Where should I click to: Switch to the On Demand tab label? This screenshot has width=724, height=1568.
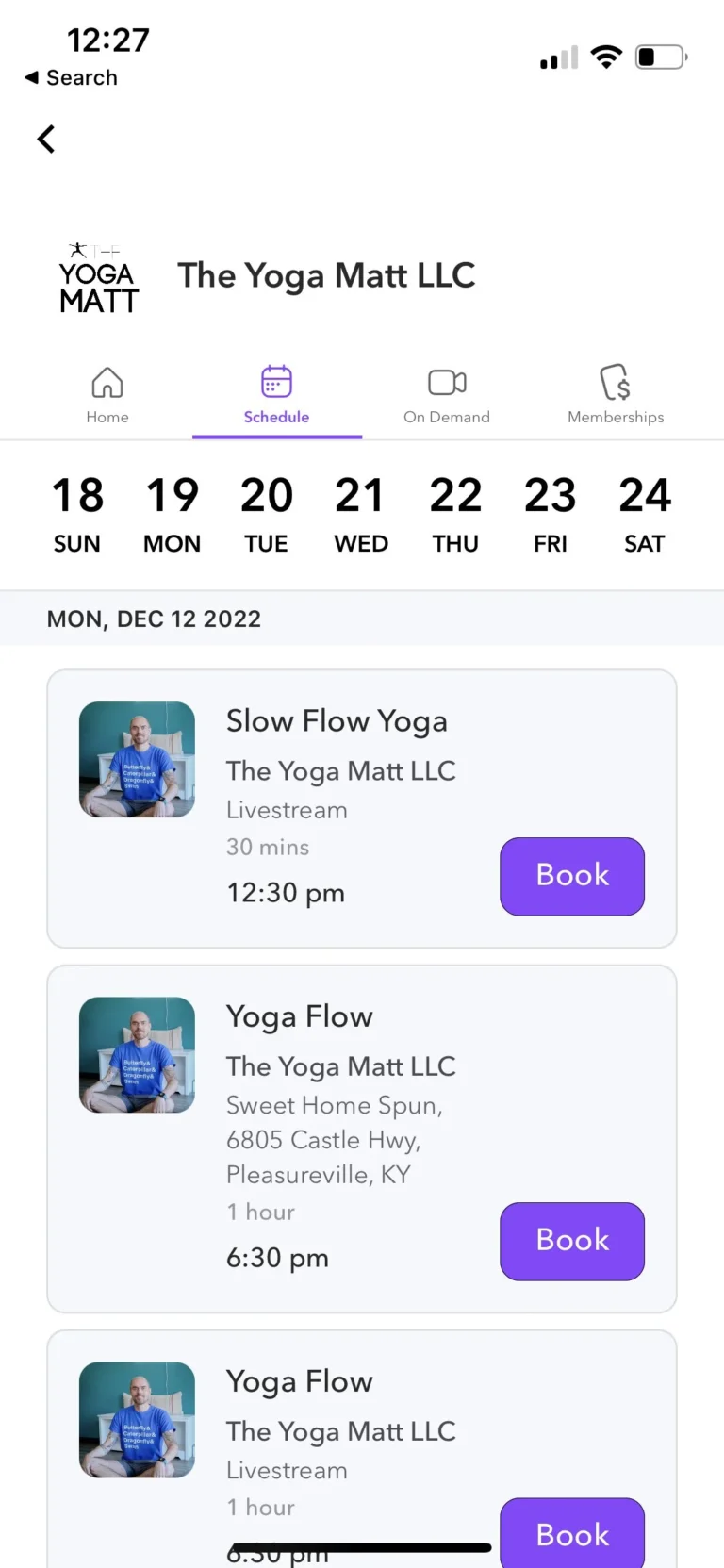pos(447,417)
